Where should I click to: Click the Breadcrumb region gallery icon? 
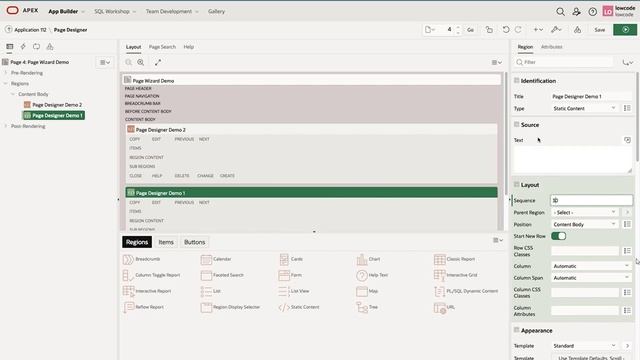coord(128,260)
